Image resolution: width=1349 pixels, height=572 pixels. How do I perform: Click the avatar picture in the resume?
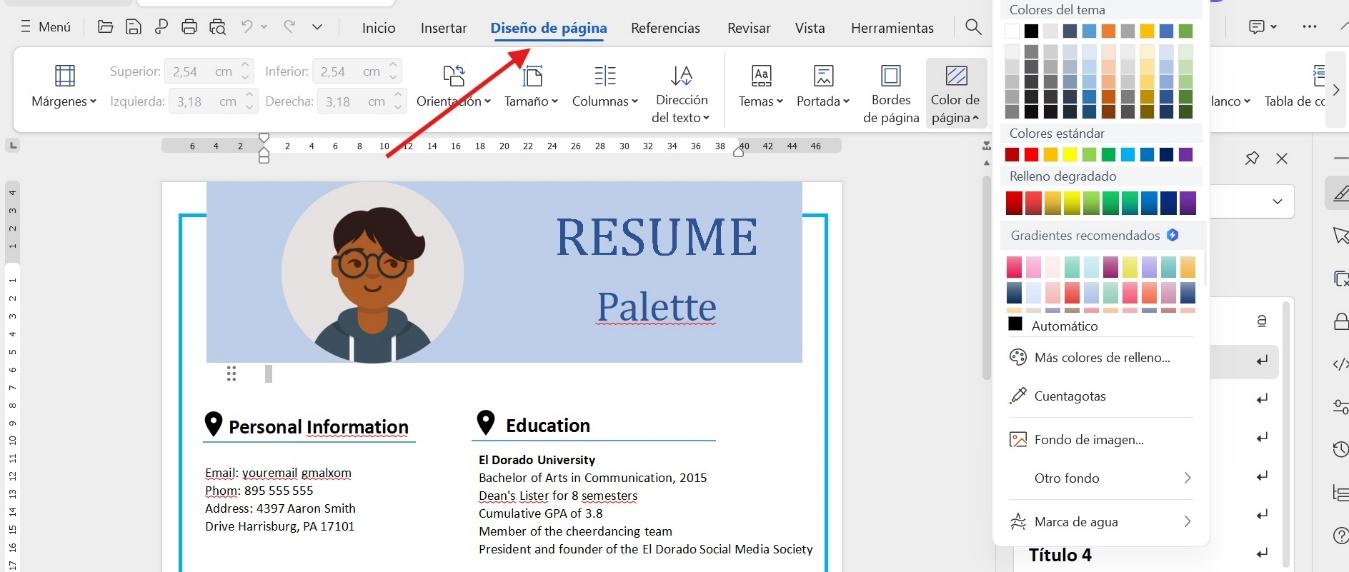click(x=372, y=272)
